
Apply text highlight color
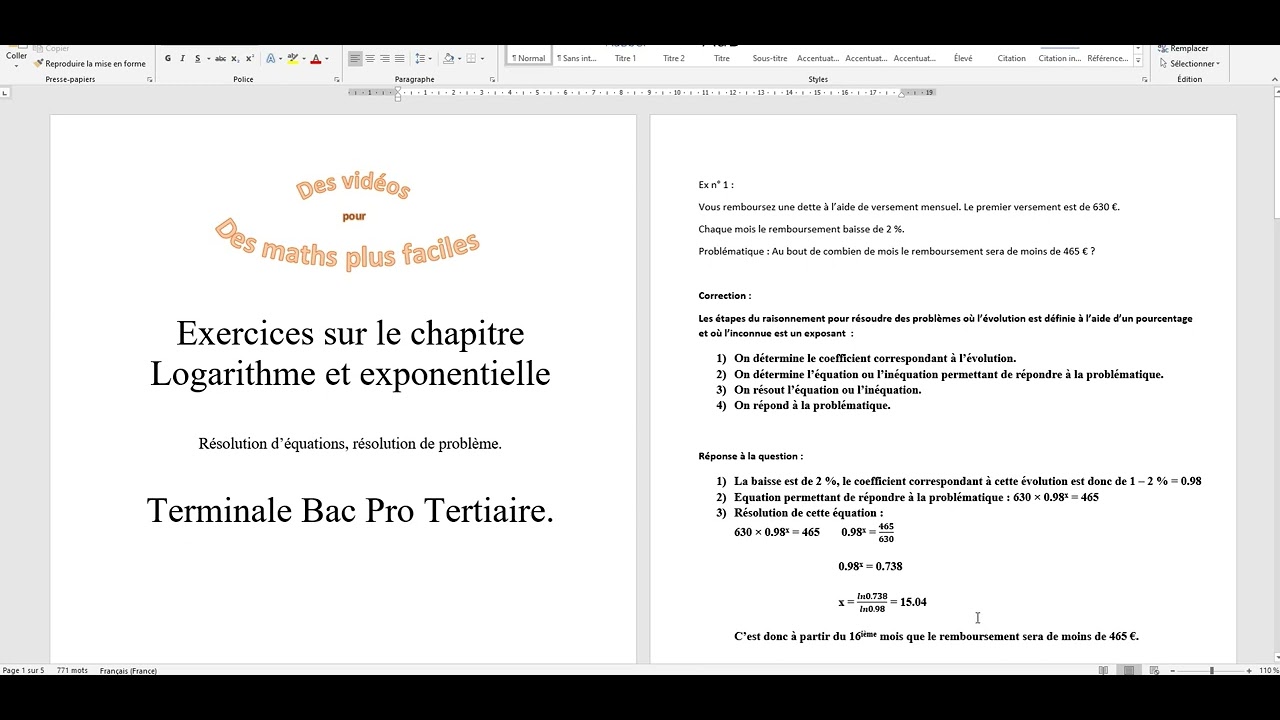[293, 59]
